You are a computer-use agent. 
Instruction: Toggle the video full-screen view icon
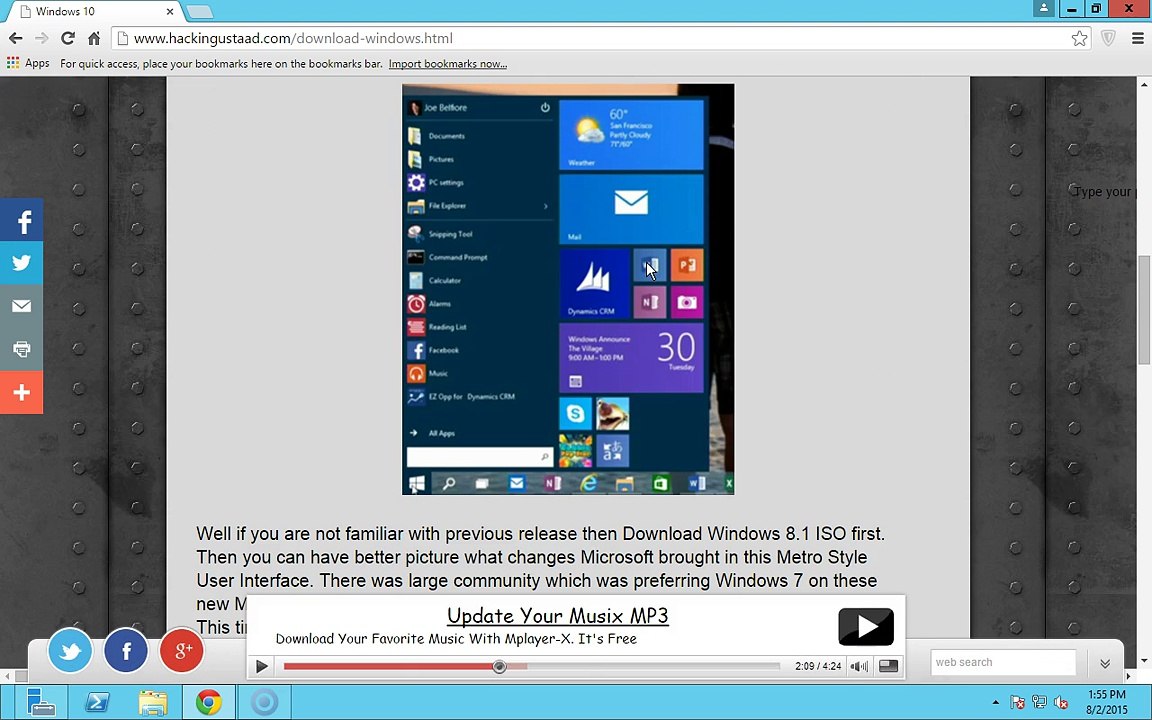click(888, 666)
